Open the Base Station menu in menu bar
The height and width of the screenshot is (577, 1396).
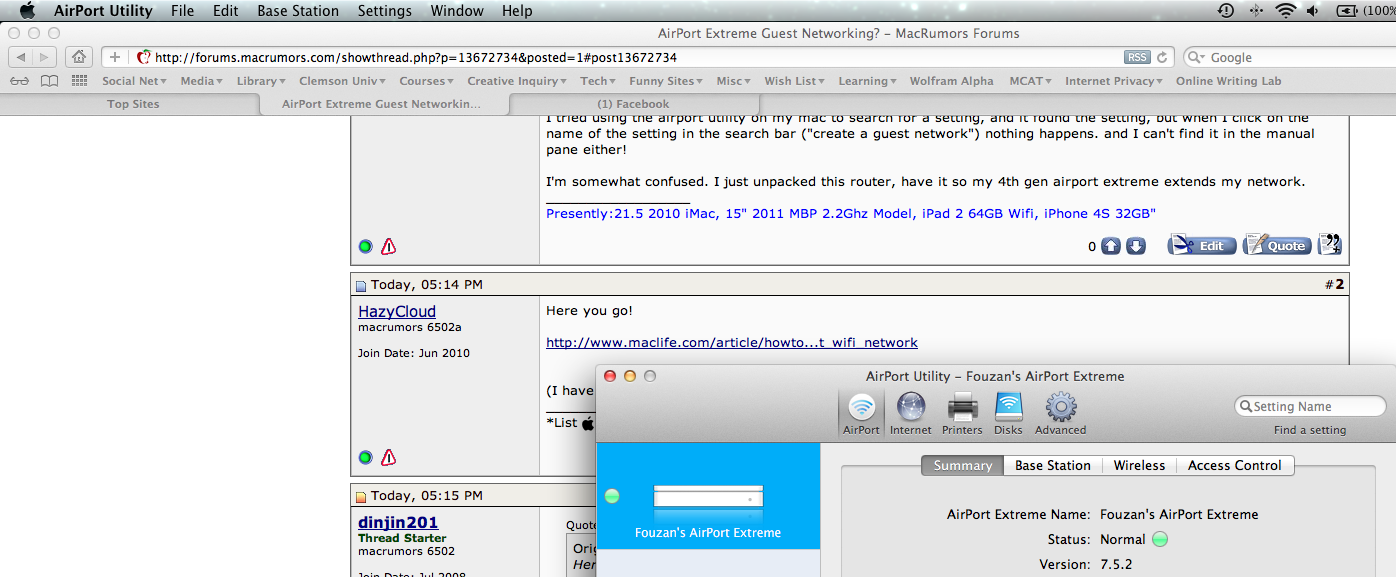point(298,11)
